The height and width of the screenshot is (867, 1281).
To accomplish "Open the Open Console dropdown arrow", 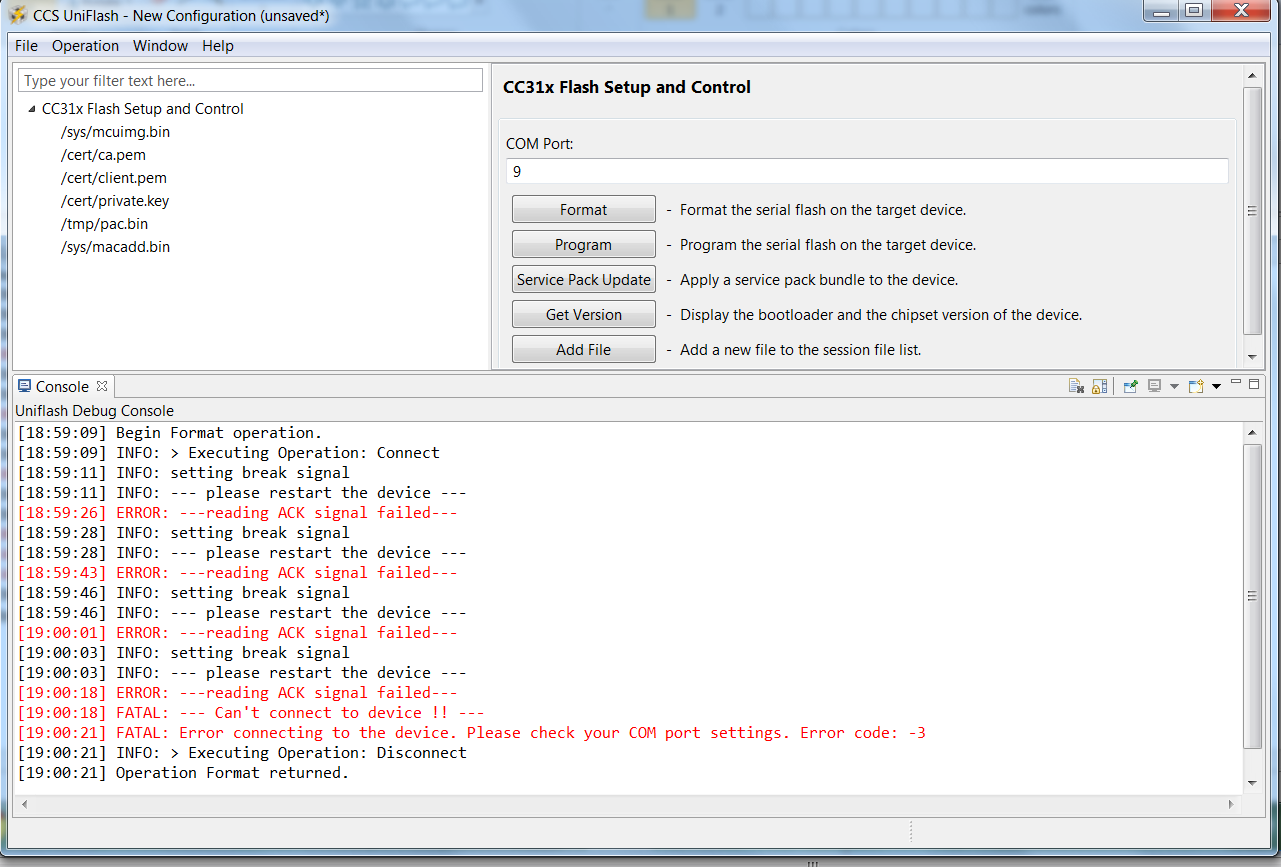I will click(x=1216, y=386).
